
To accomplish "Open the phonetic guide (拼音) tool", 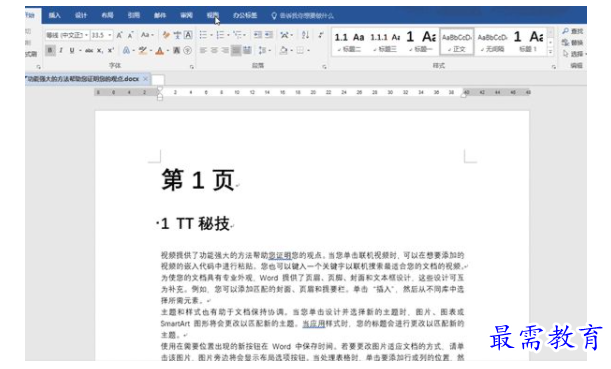I will tap(177, 35).
